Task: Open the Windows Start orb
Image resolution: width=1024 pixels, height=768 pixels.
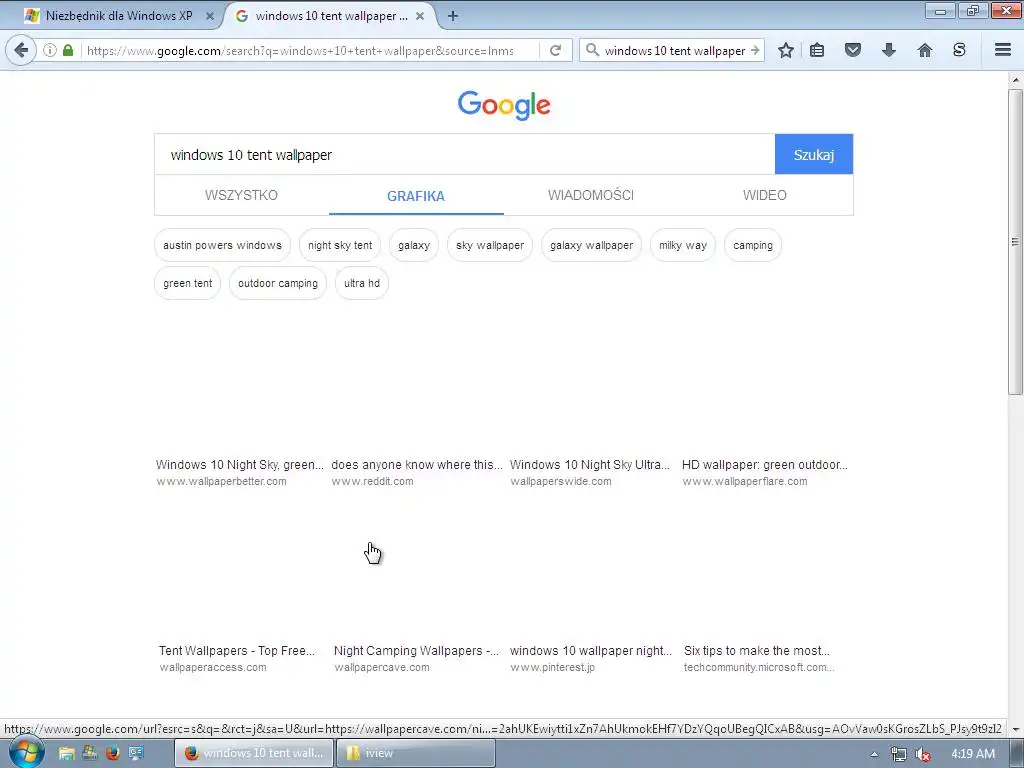Action: [x=27, y=753]
